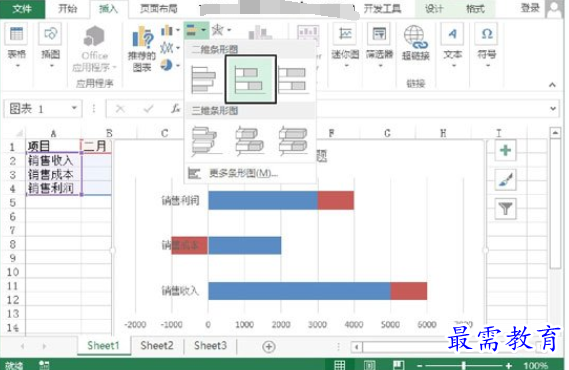Click the zoom slider handle
The height and width of the screenshot is (370, 569).
463,365
